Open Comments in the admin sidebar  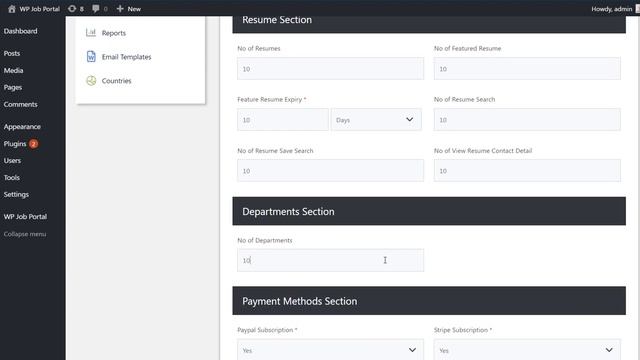pos(20,104)
